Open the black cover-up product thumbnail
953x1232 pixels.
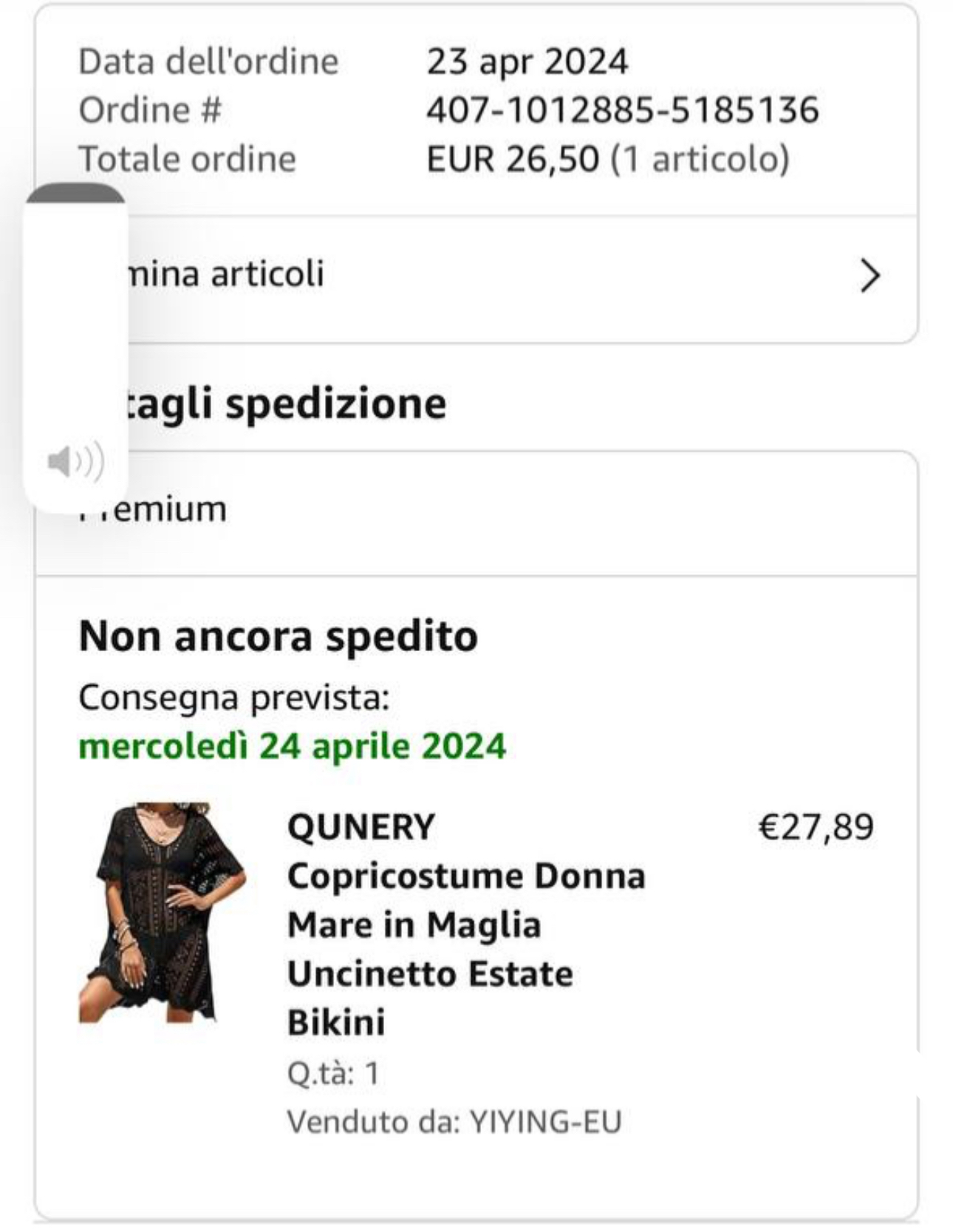(162, 913)
